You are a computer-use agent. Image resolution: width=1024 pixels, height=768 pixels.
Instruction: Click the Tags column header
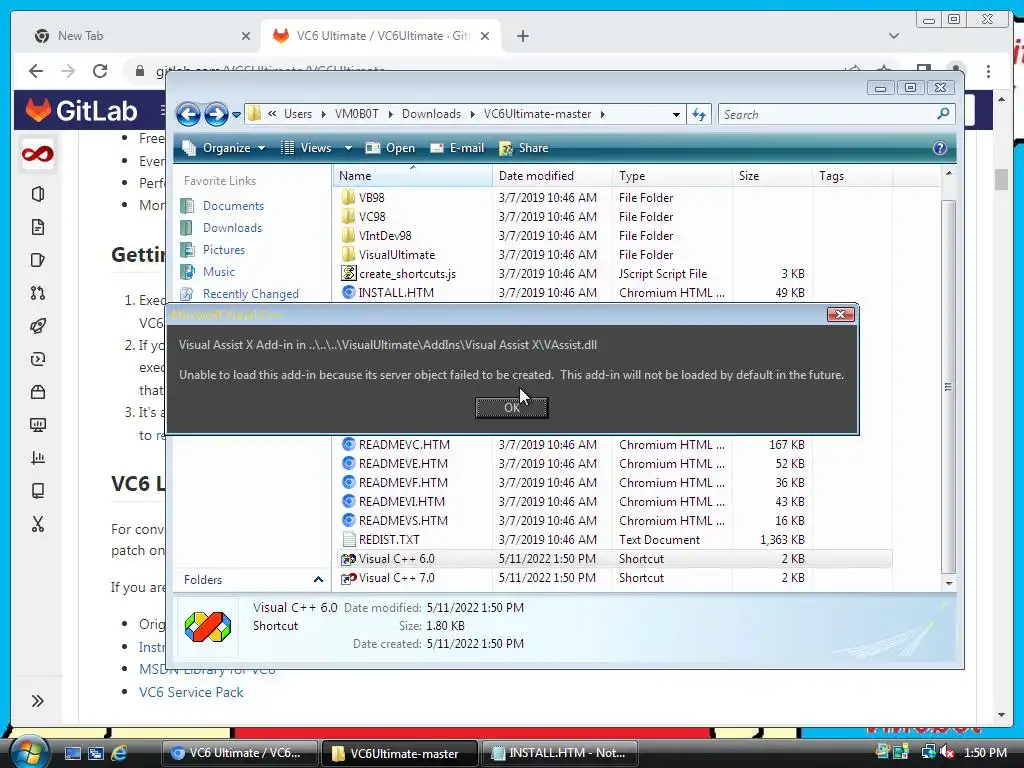(x=852, y=176)
